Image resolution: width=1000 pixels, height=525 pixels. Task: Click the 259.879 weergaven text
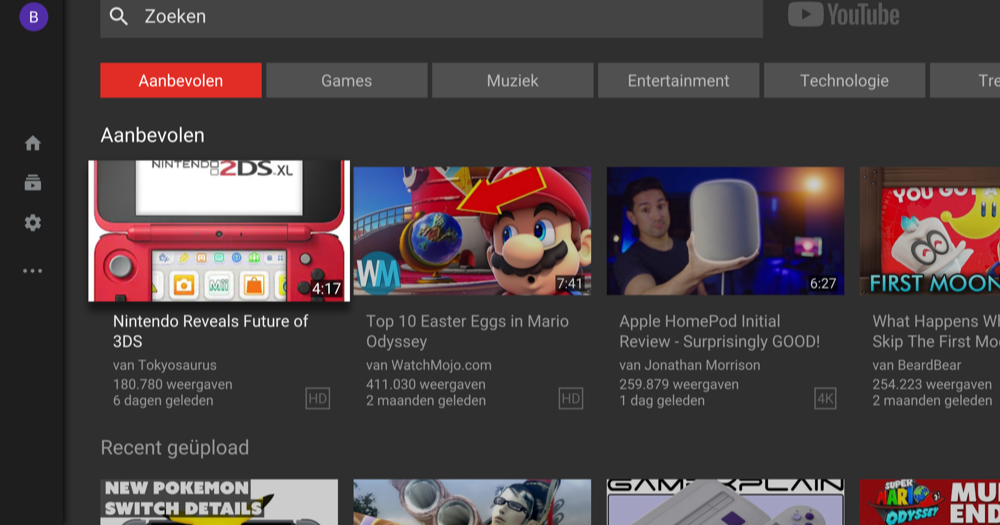[x=679, y=384]
